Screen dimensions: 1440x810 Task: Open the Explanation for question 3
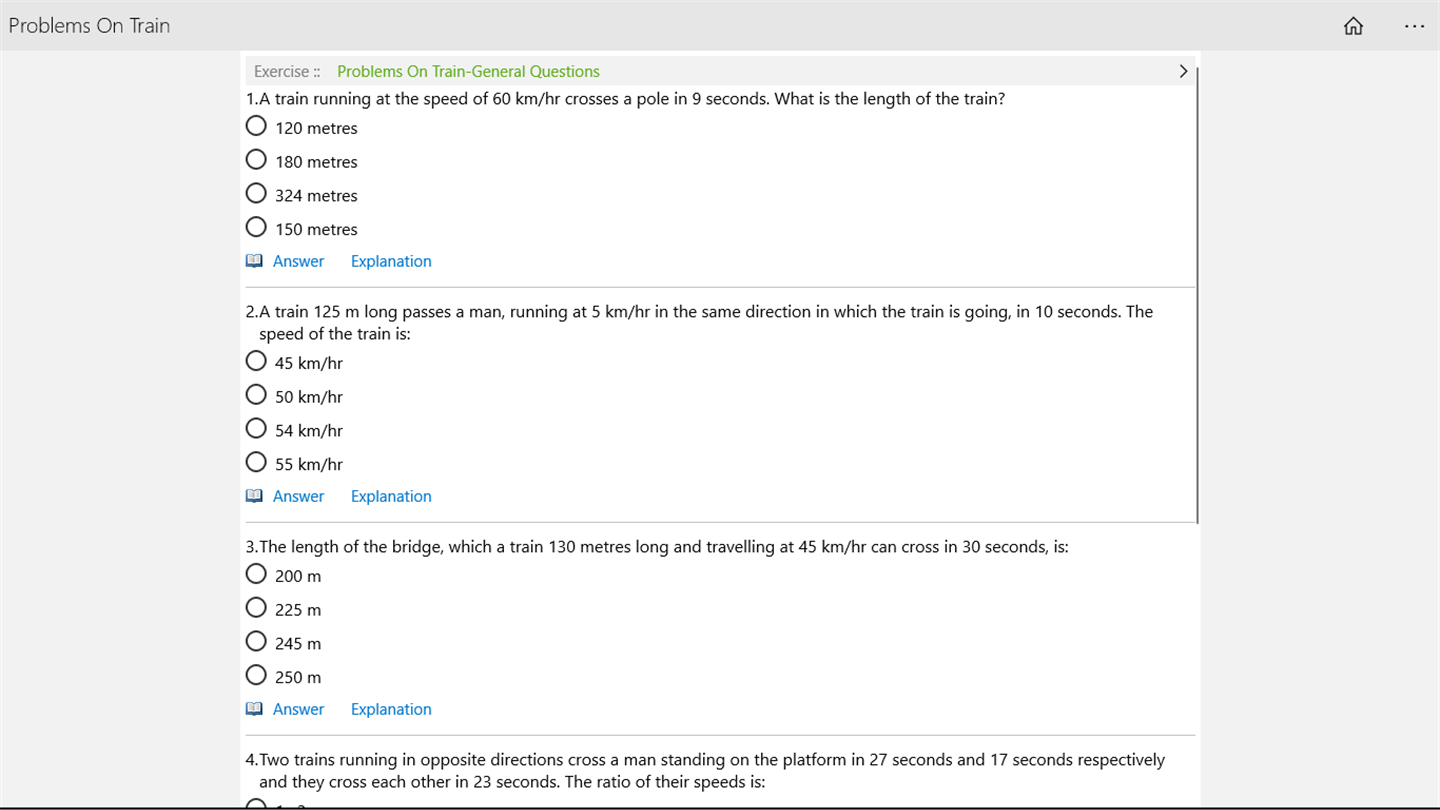(x=391, y=709)
